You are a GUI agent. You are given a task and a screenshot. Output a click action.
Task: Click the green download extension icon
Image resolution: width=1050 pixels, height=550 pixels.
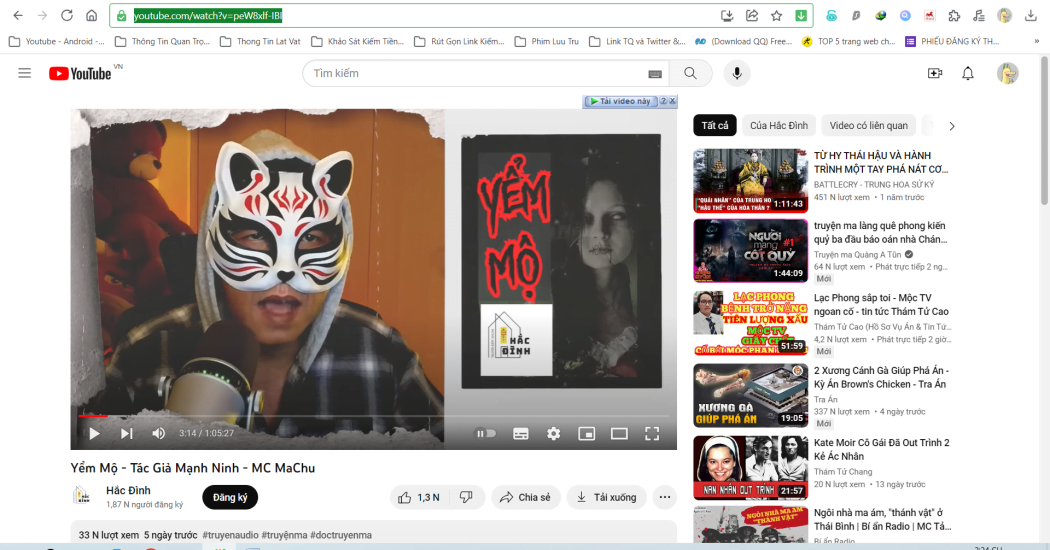pyautogui.click(x=801, y=15)
